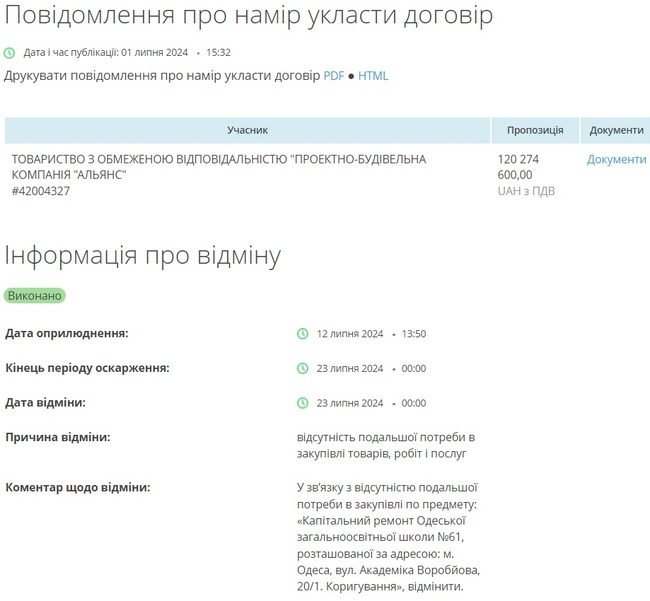Click the Коментар щодо відміни label
The height and width of the screenshot is (601, 650).
pyautogui.click(x=78, y=487)
